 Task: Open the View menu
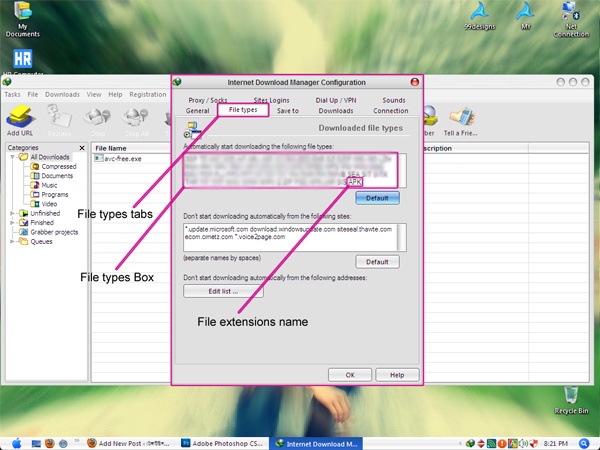point(94,94)
